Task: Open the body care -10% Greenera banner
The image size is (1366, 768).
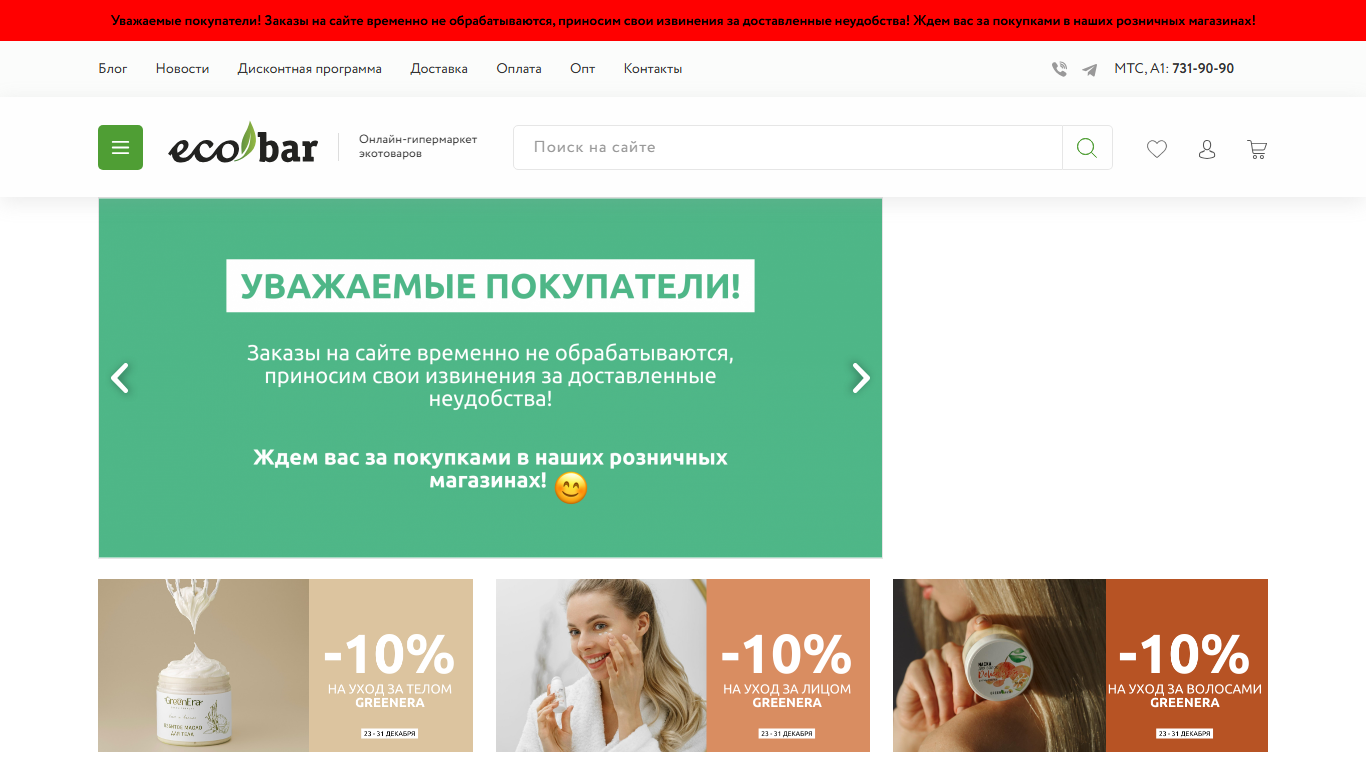Action: tap(285, 665)
